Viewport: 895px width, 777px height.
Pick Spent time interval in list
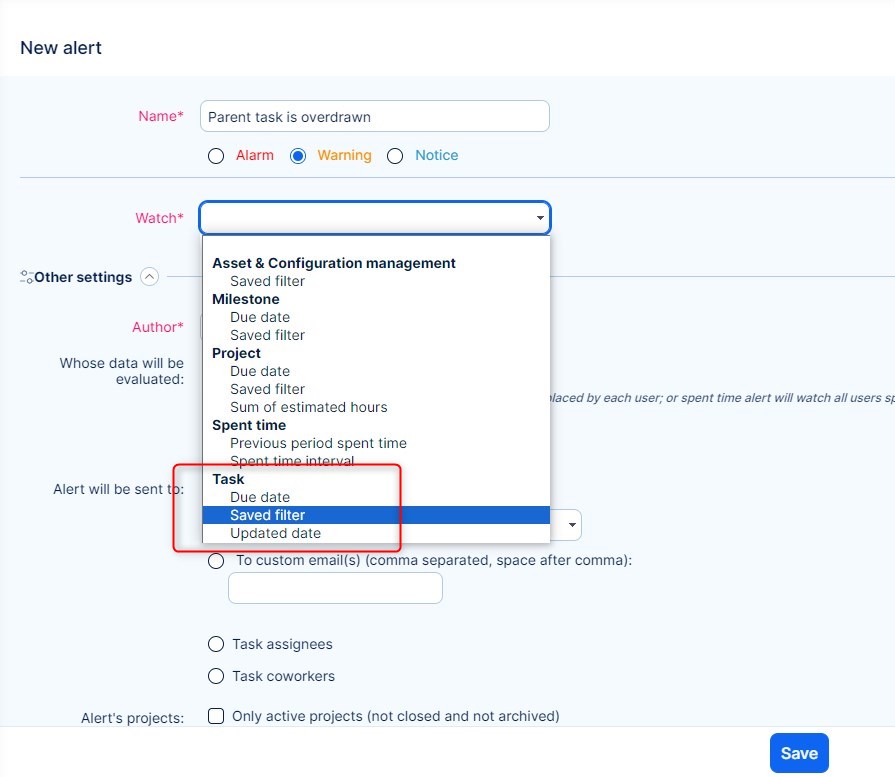click(x=292, y=461)
